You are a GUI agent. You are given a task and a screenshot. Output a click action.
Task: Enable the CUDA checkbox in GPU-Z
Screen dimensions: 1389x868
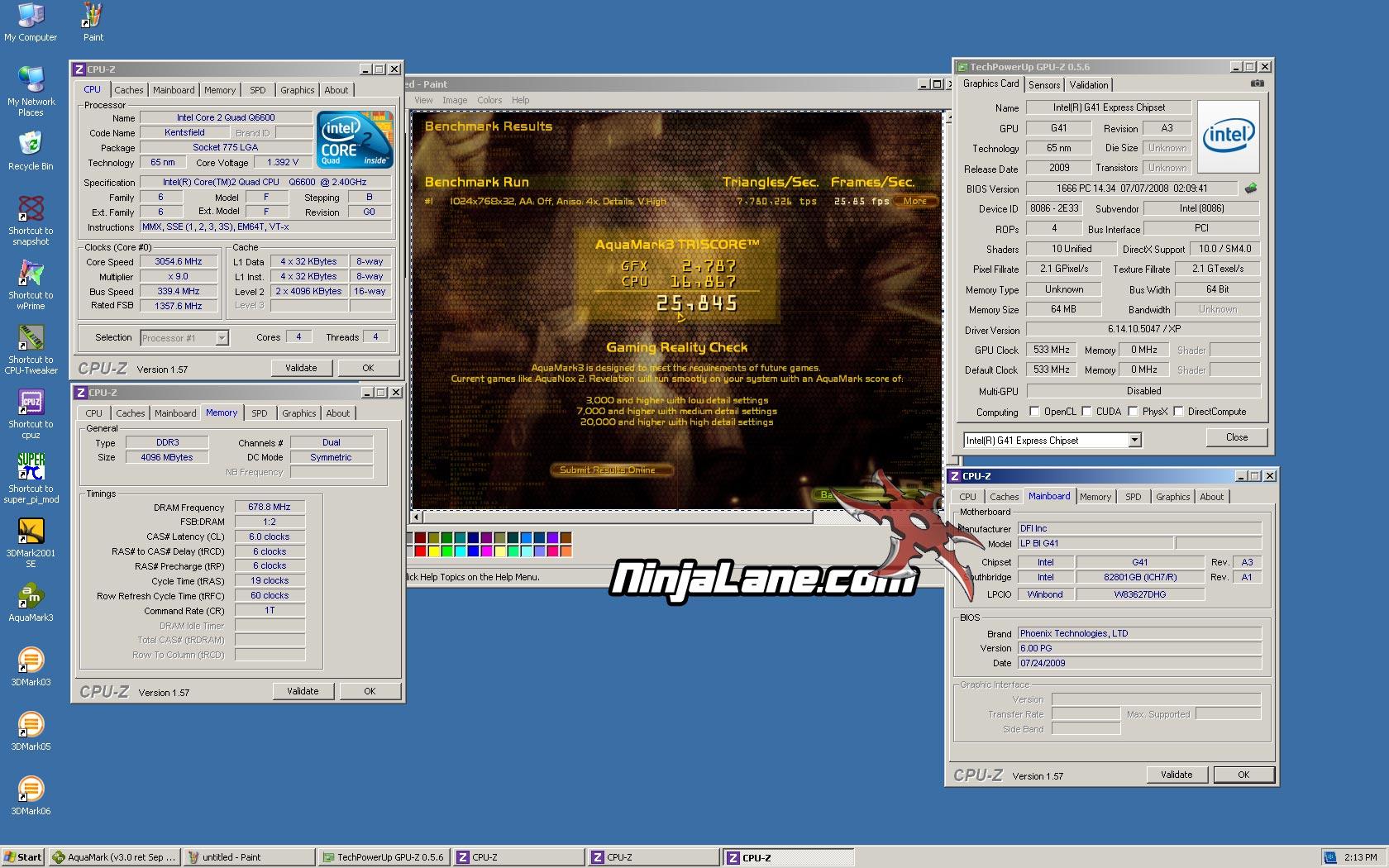(x=1086, y=411)
